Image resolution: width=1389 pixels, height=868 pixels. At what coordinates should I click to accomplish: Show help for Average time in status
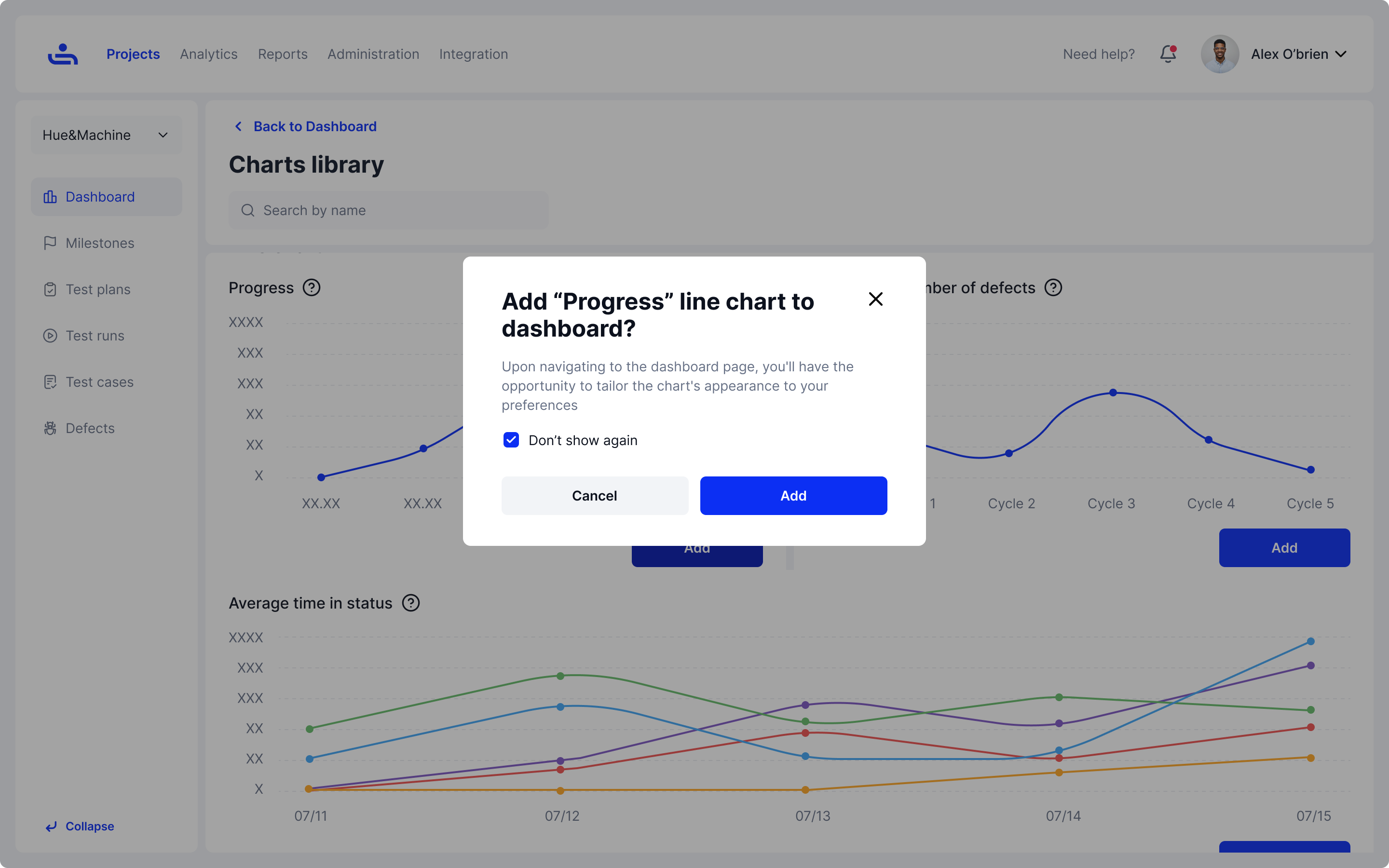coord(411,603)
